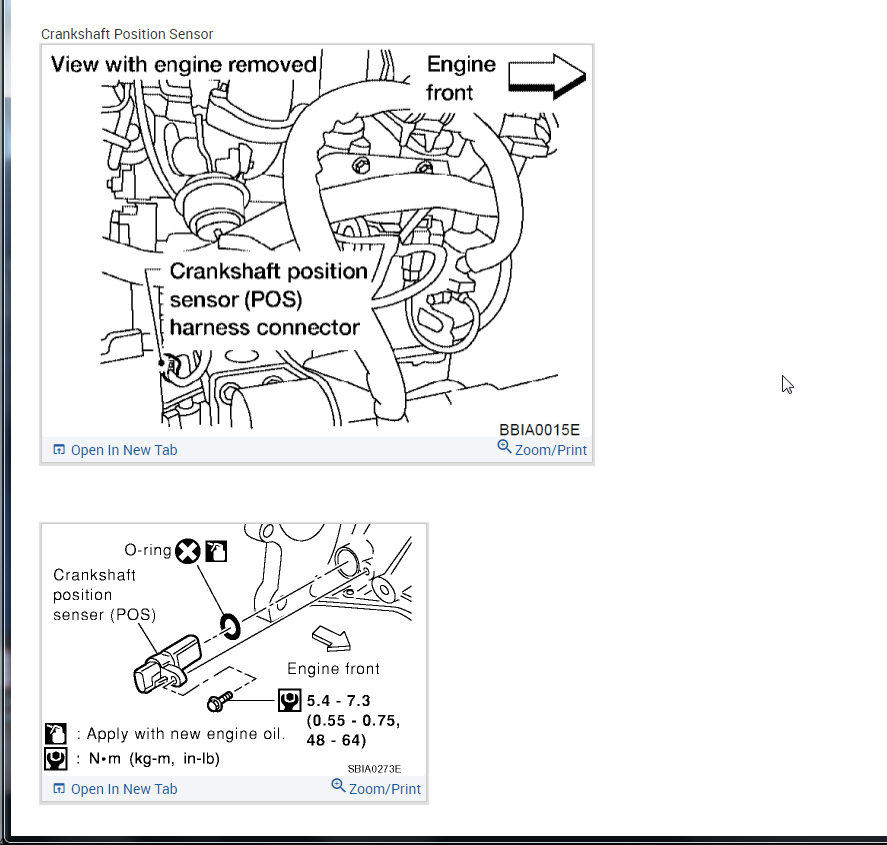
Task: Click the O-ring and sensor torque diagram
Action: (234, 650)
